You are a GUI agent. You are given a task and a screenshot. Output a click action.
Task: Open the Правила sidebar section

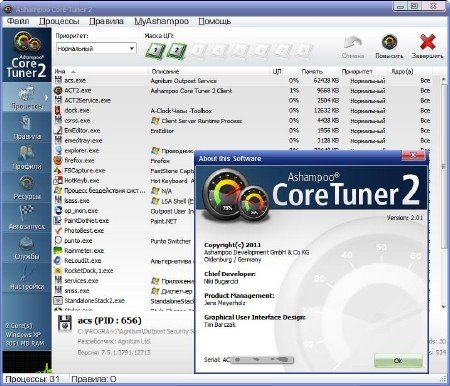[x=27, y=127]
